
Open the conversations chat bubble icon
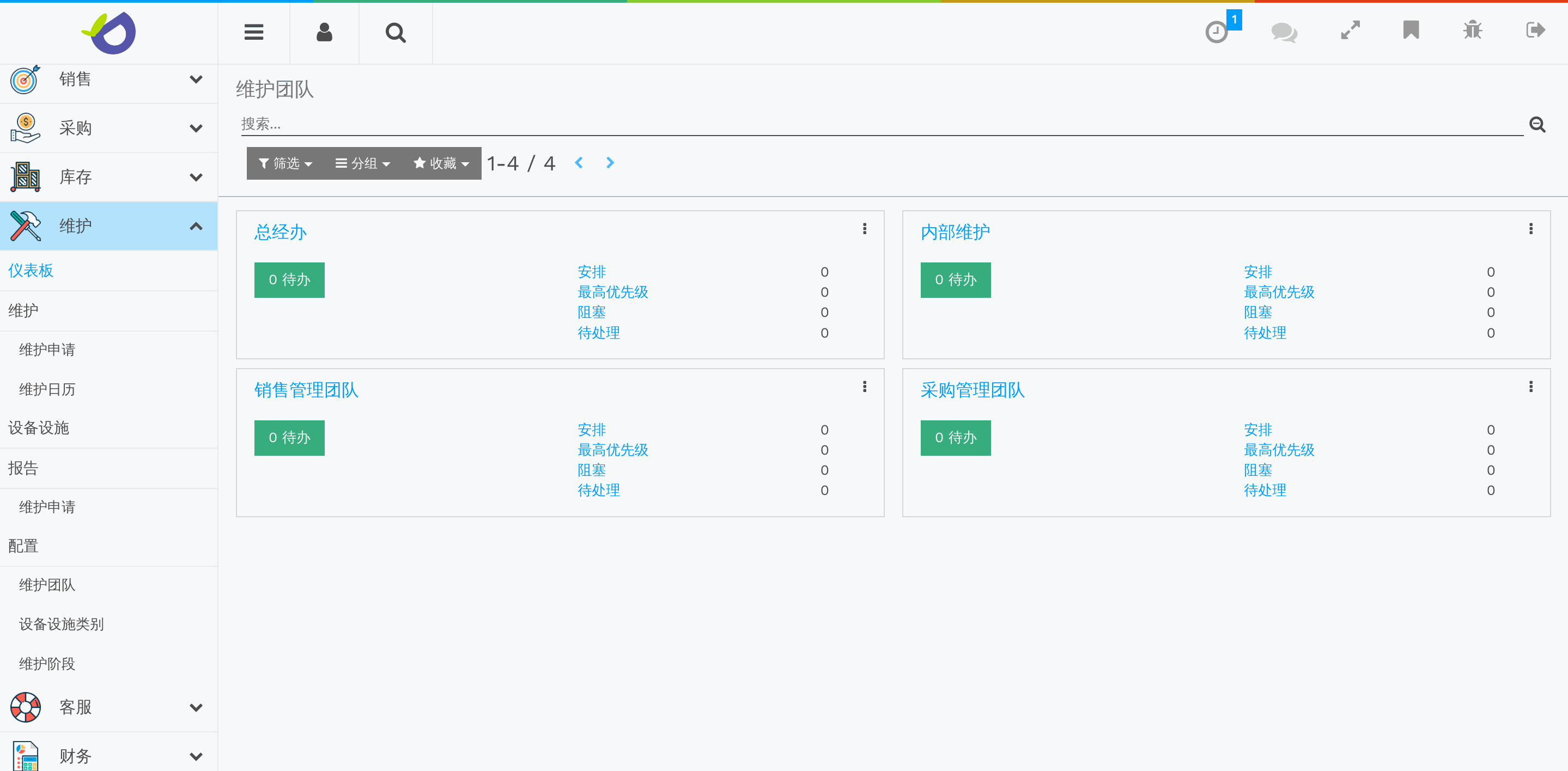pyautogui.click(x=1284, y=32)
